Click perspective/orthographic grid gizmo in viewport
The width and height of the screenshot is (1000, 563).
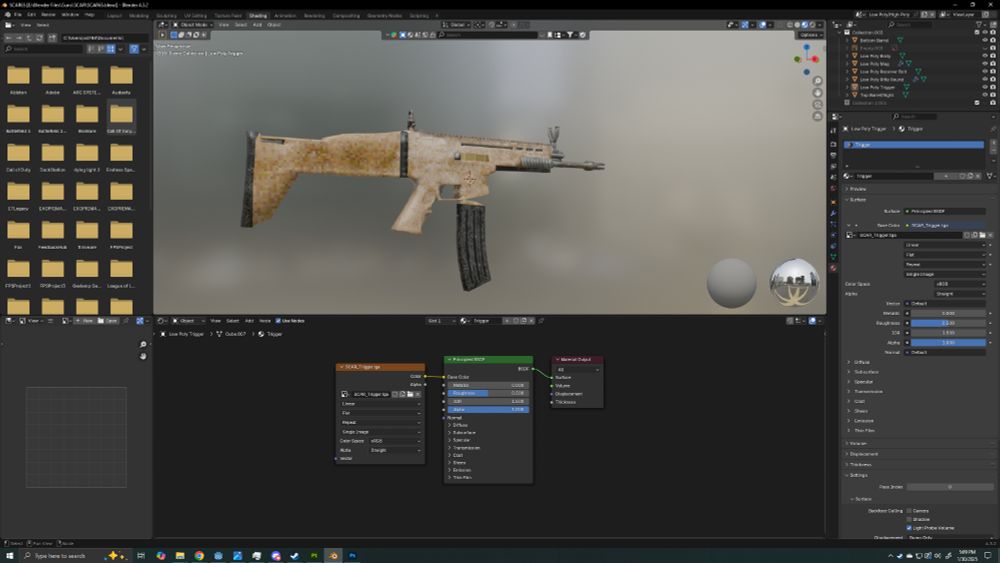click(x=818, y=116)
